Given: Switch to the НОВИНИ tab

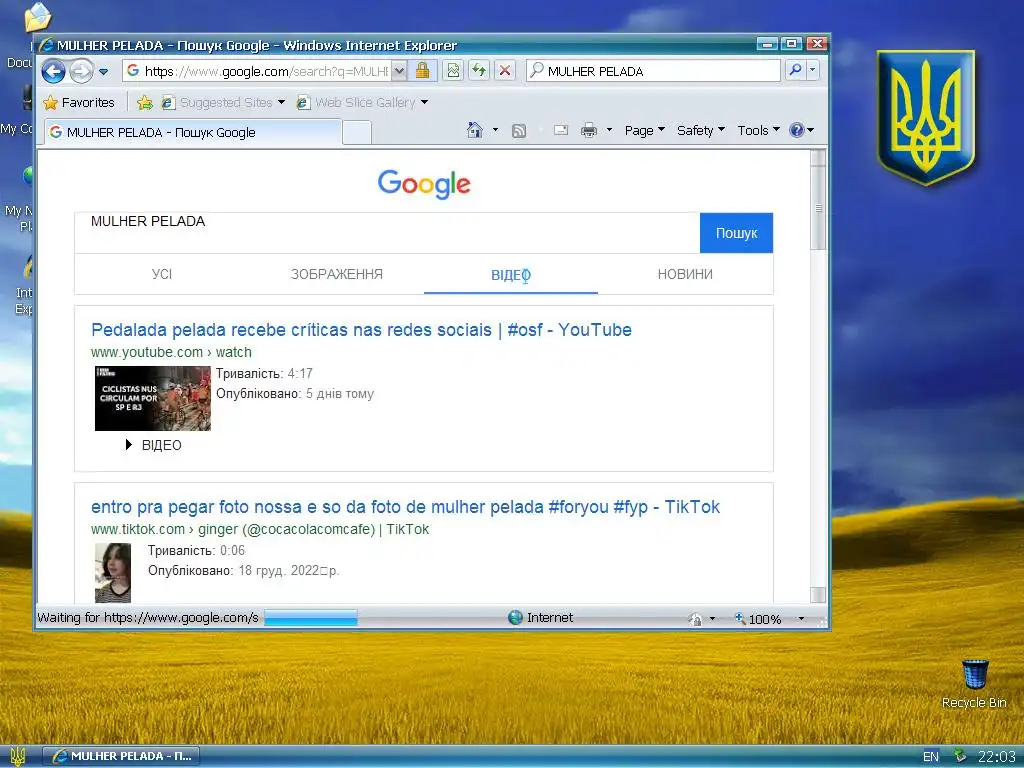Looking at the screenshot, I should (x=685, y=274).
